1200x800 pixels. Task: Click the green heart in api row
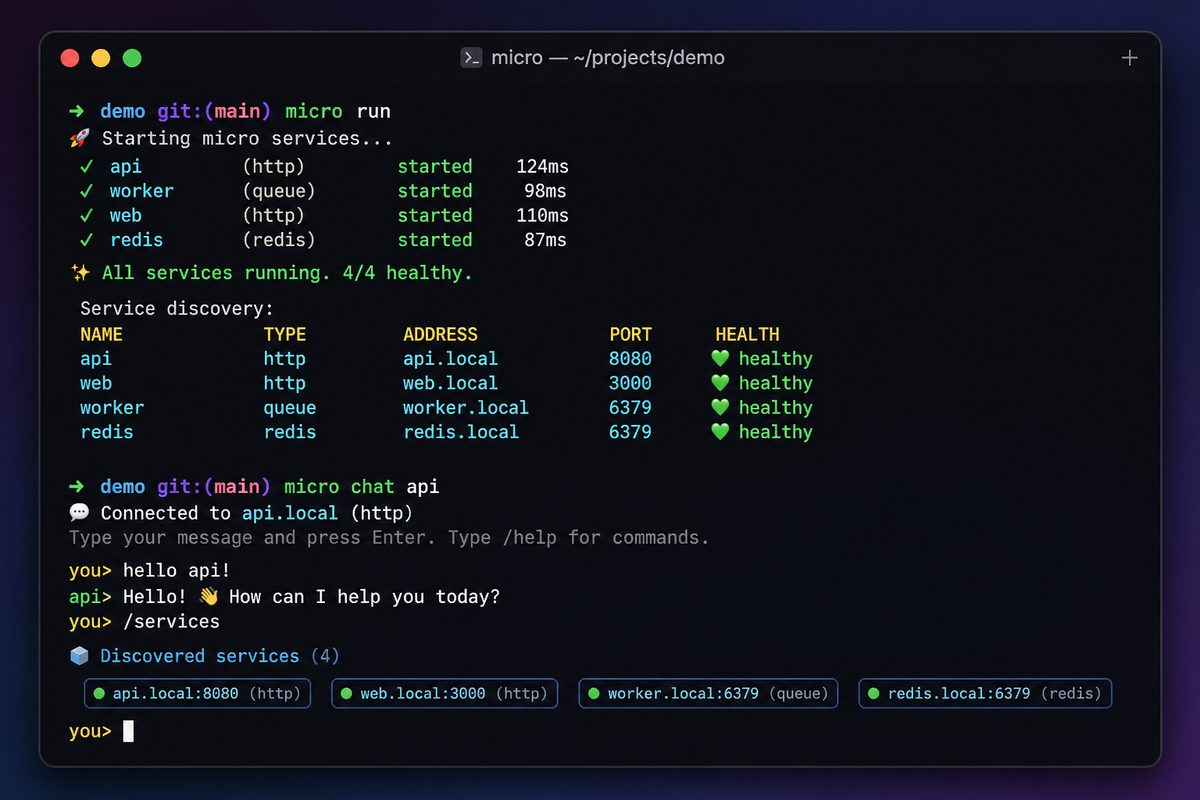tap(720, 359)
